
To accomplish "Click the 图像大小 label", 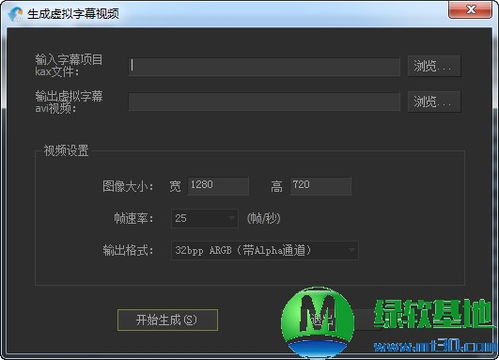I will coord(127,186).
